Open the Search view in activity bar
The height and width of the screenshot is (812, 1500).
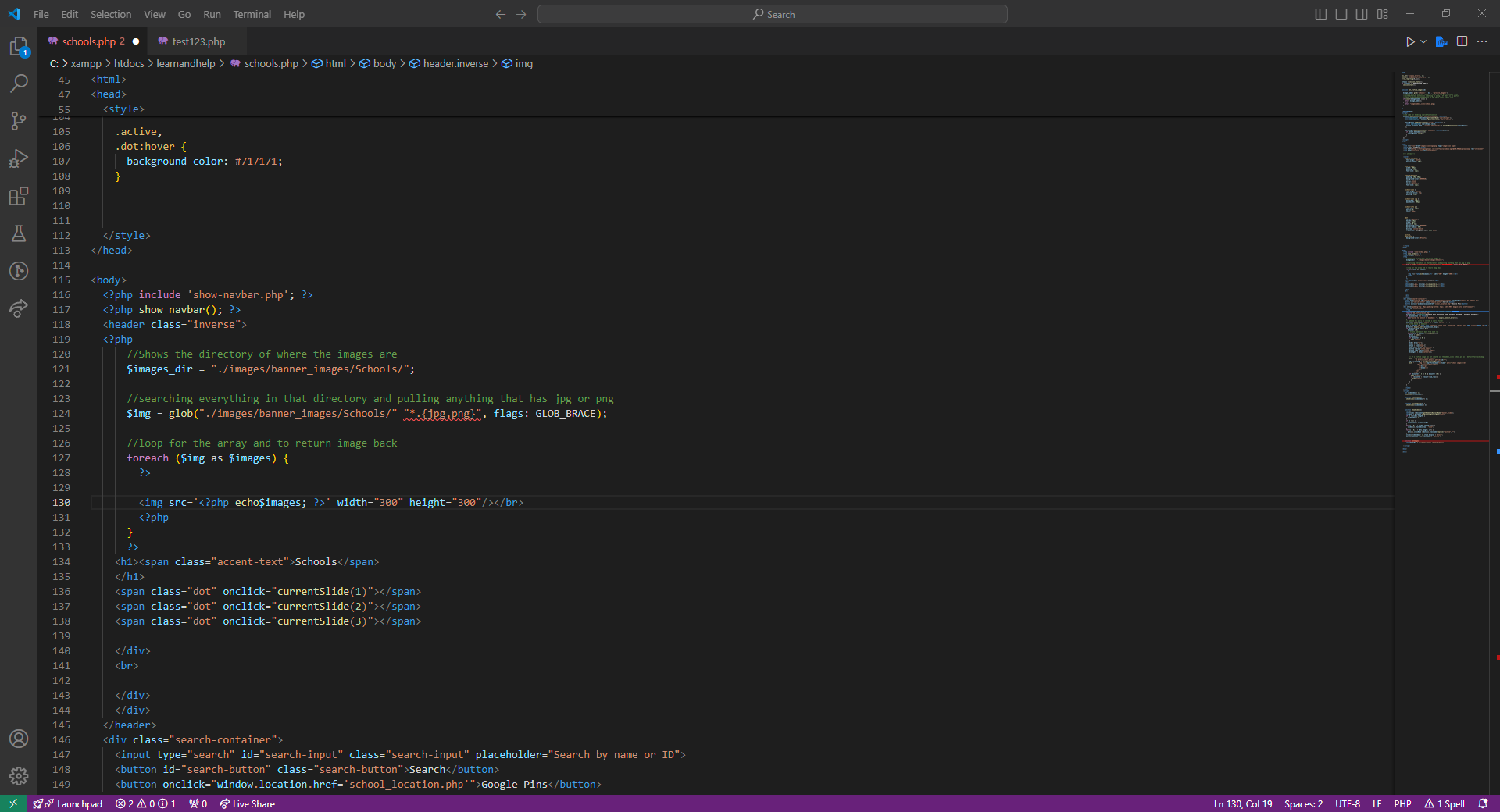[19, 83]
